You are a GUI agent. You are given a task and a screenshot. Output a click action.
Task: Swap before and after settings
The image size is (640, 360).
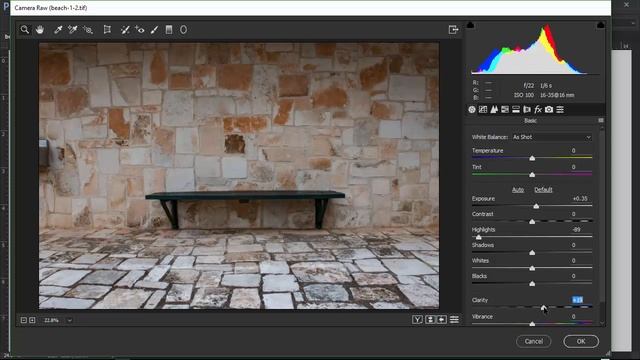point(430,320)
